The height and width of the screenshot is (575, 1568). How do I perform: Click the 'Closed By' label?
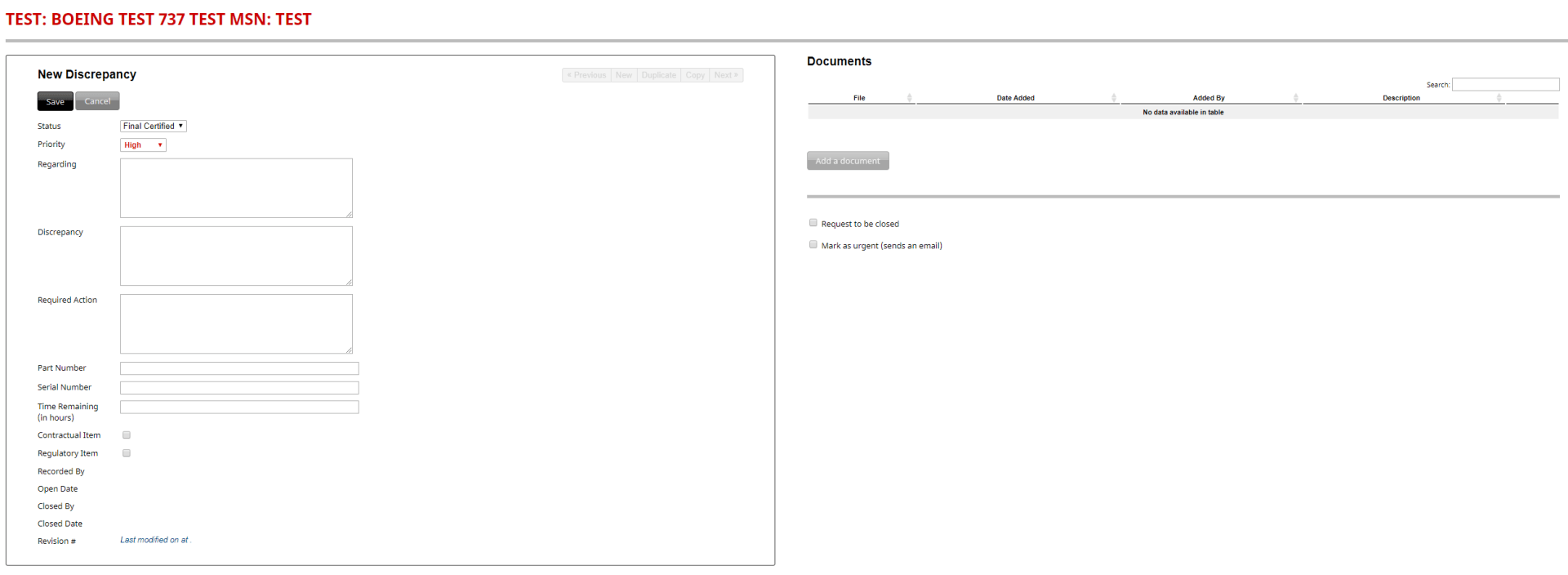pos(56,506)
